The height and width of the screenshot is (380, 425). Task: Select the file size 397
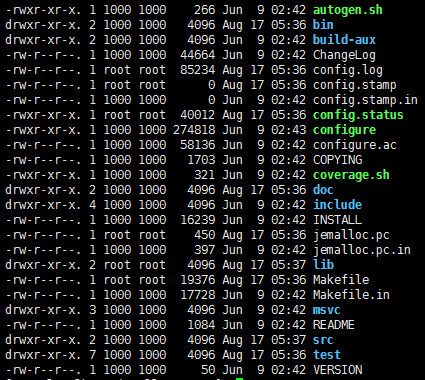(x=205, y=250)
